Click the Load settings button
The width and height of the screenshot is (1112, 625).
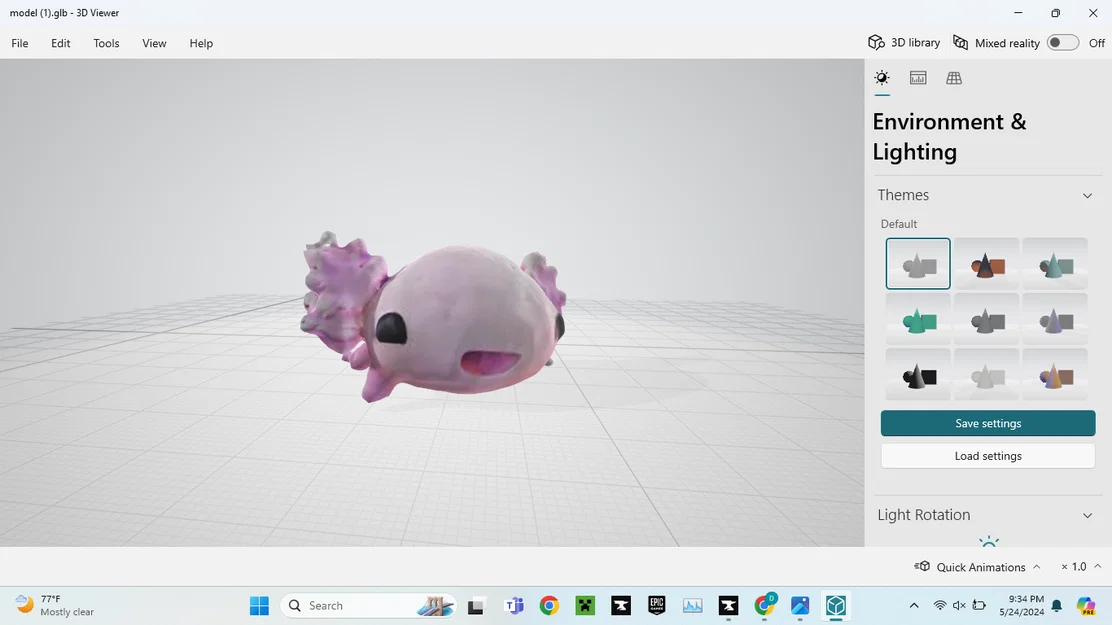pos(988,456)
